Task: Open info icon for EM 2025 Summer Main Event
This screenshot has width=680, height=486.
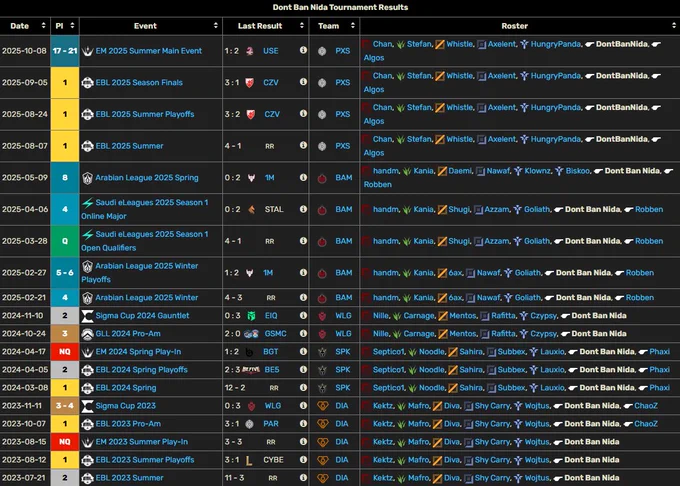Action: [x=303, y=50]
